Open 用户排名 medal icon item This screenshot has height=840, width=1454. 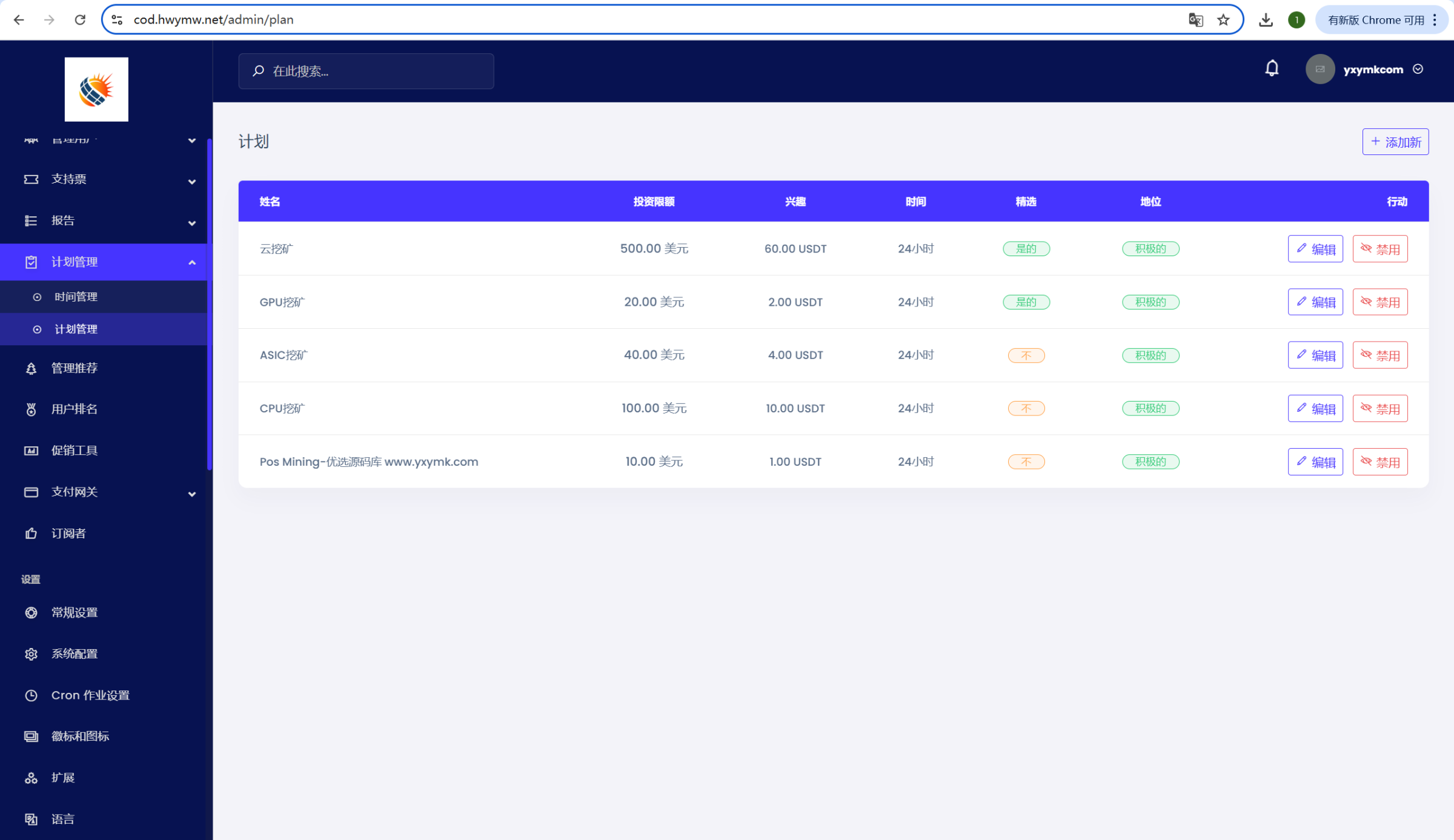point(74,409)
